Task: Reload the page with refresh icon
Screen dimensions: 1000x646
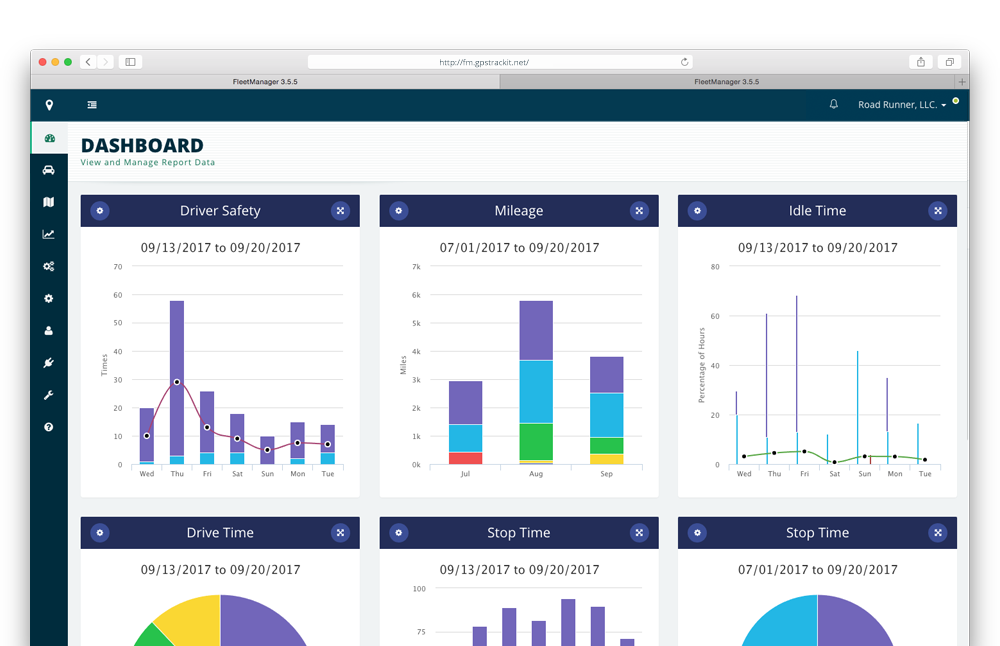Action: point(684,62)
